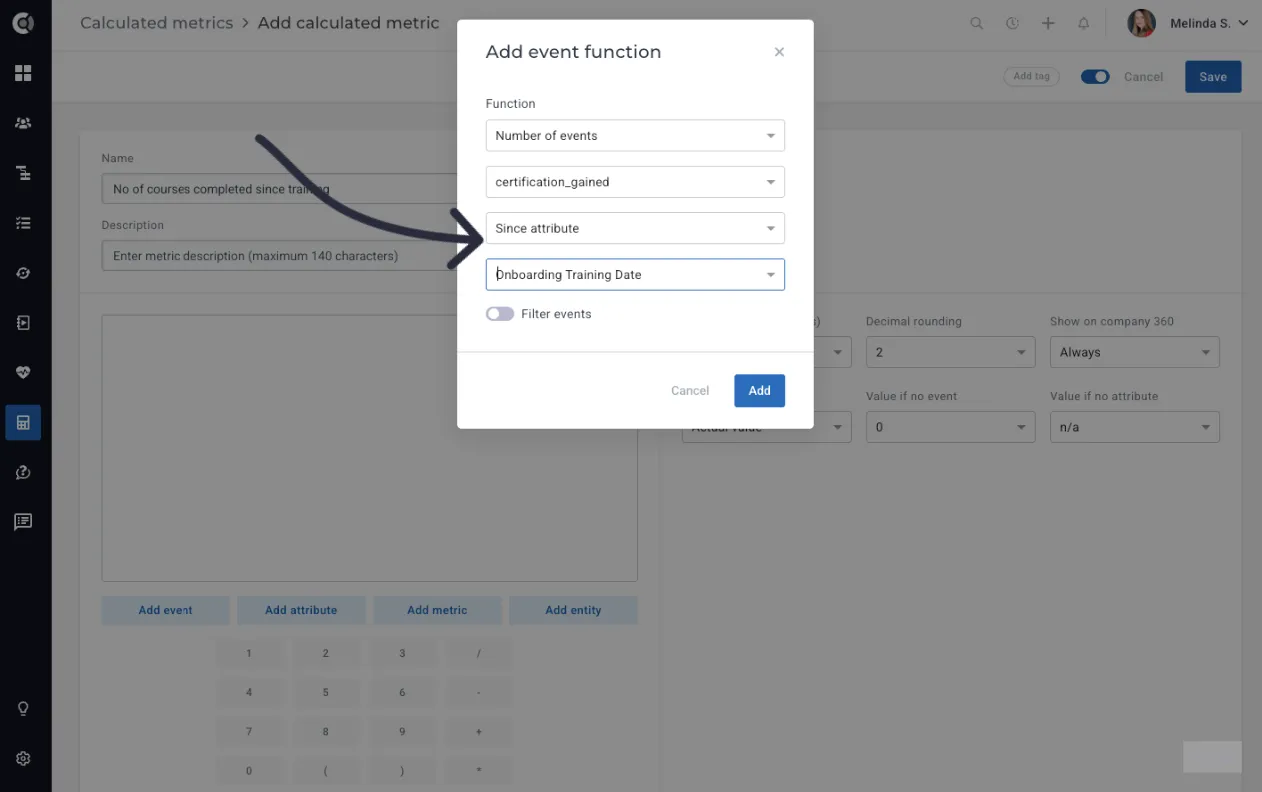1262x792 pixels.
Task: Expand the Value if no event dropdown
Action: (x=951, y=427)
